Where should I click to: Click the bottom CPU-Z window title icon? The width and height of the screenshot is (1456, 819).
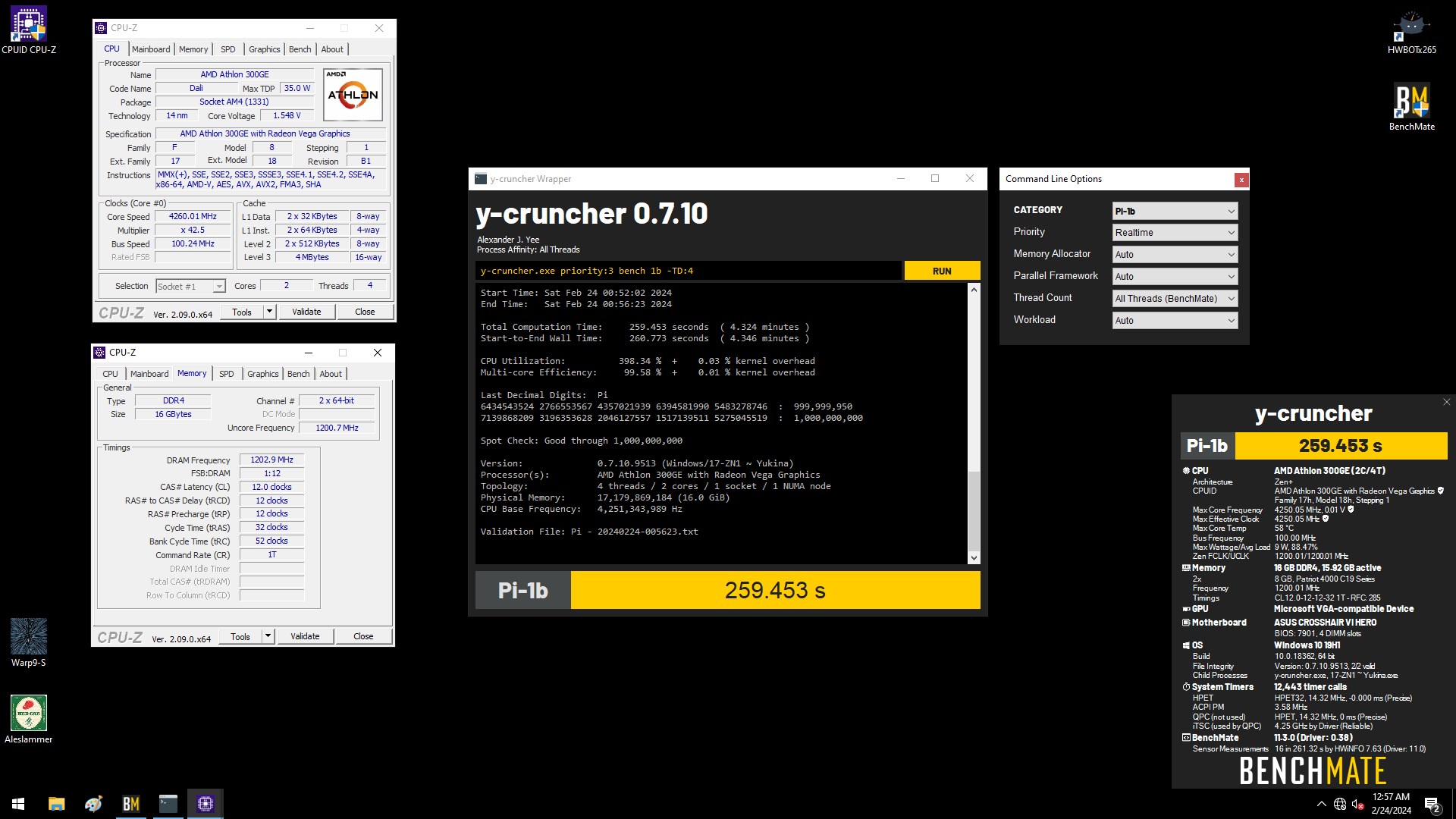[99, 353]
